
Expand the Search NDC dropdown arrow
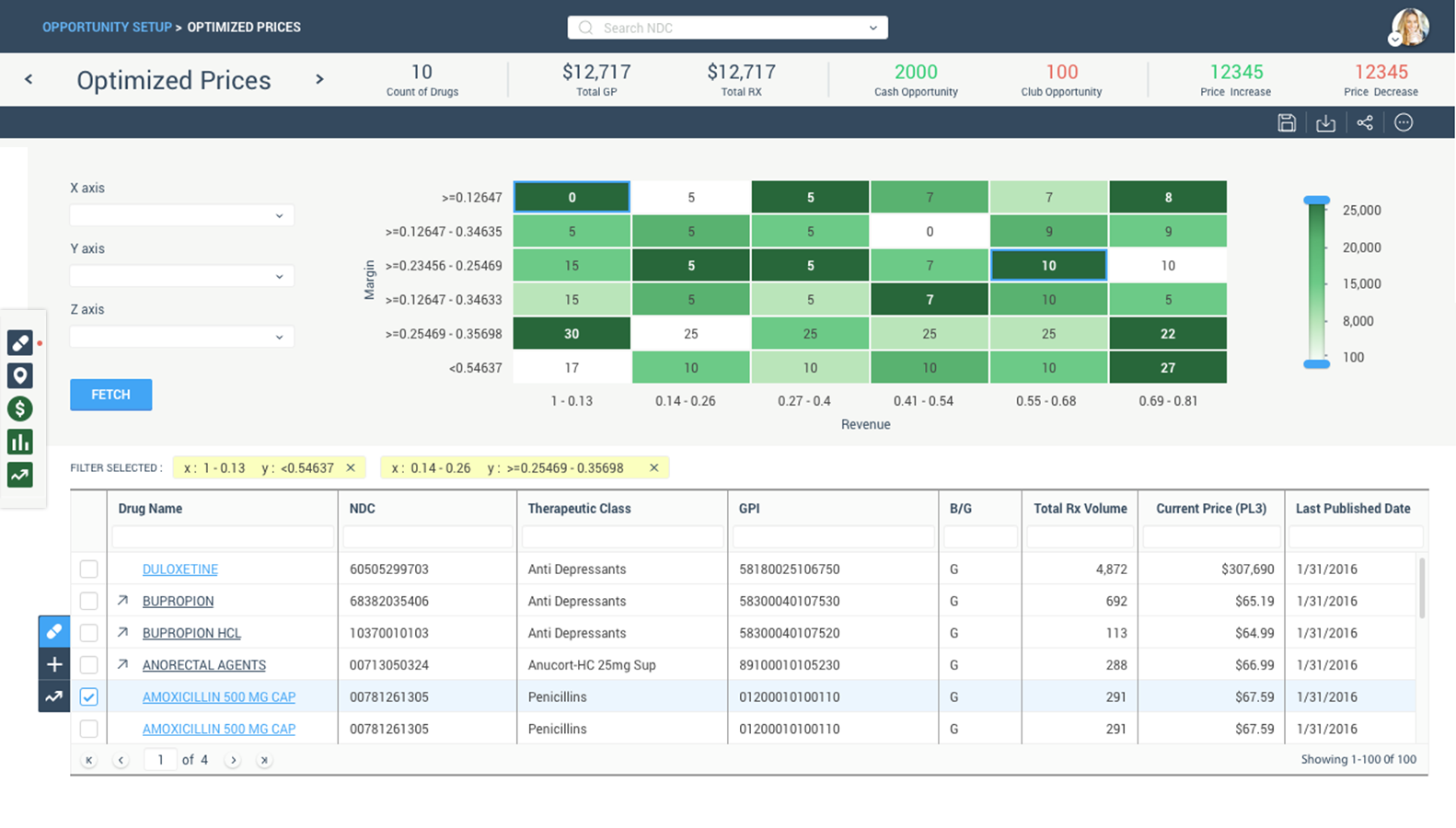click(x=872, y=29)
